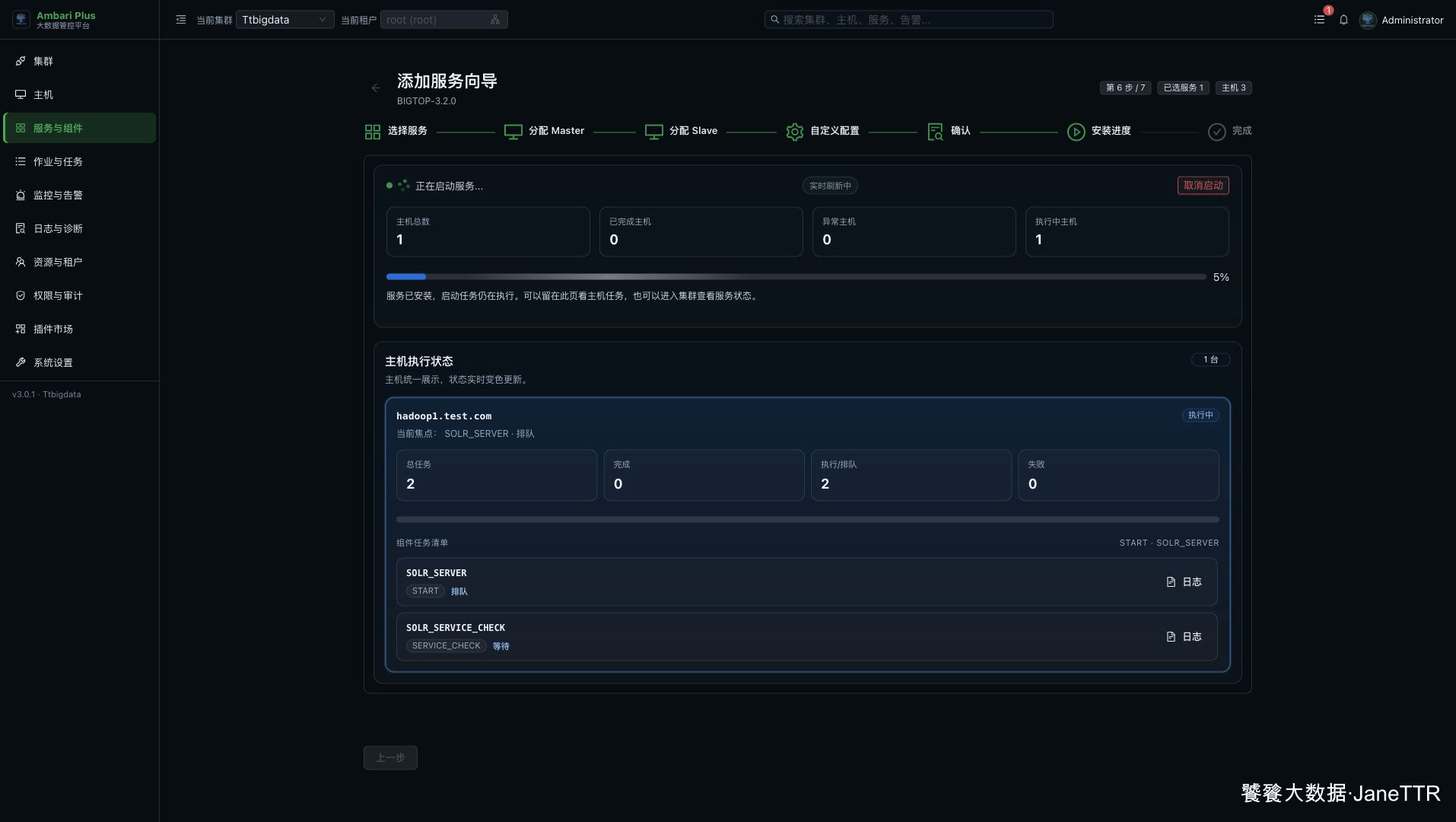Click the 主机 sidebar monitor icon
The height and width of the screenshot is (822, 1456).
coord(21,94)
